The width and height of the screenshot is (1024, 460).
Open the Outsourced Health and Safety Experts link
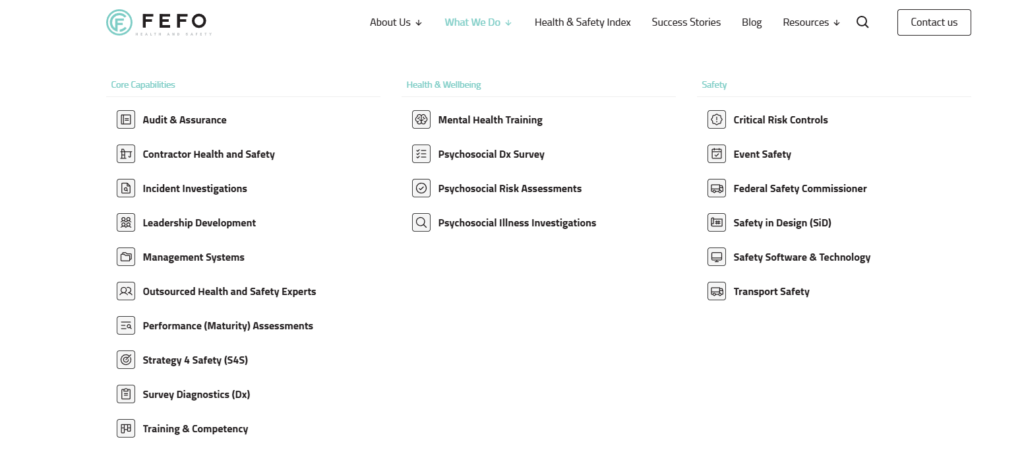[x=229, y=292]
